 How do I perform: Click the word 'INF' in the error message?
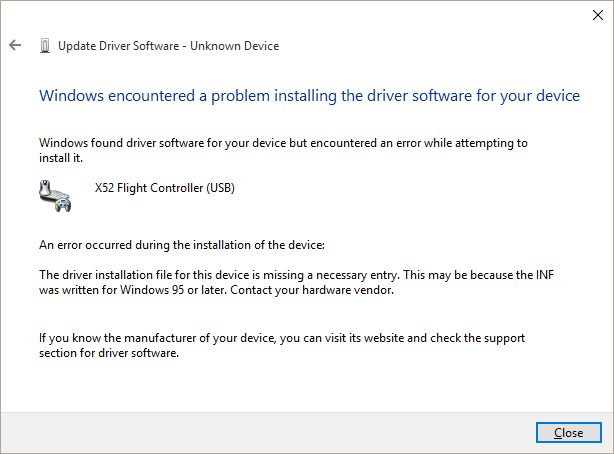coord(545,275)
